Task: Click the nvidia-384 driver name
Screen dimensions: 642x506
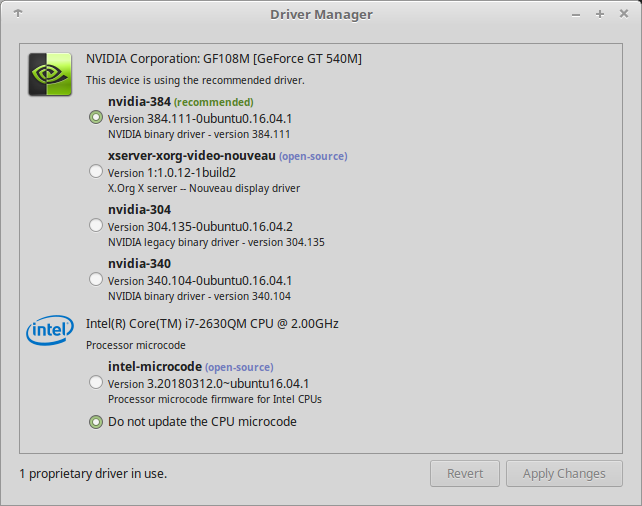Action: click(x=139, y=102)
